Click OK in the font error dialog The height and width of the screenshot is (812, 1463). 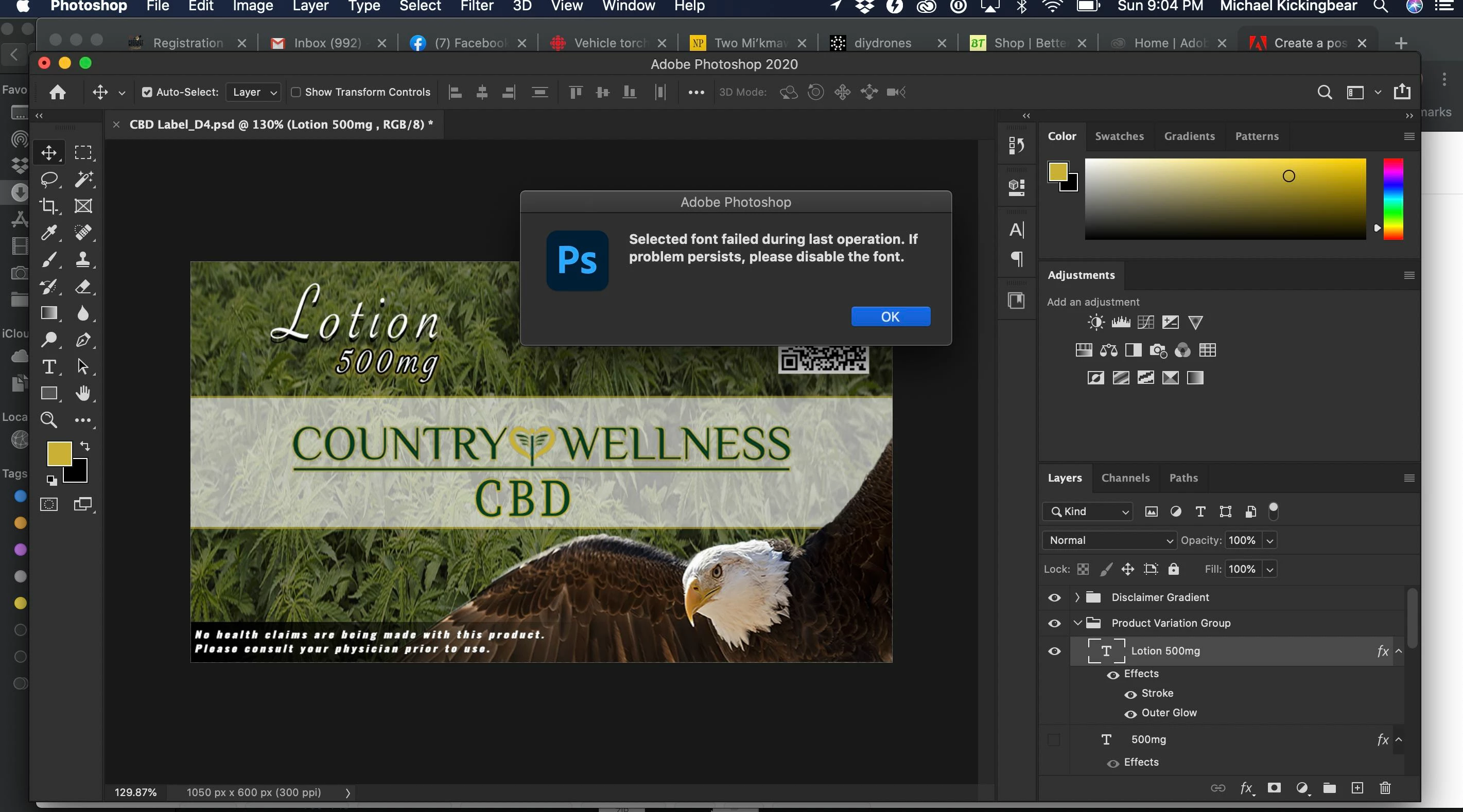pyautogui.click(x=890, y=317)
